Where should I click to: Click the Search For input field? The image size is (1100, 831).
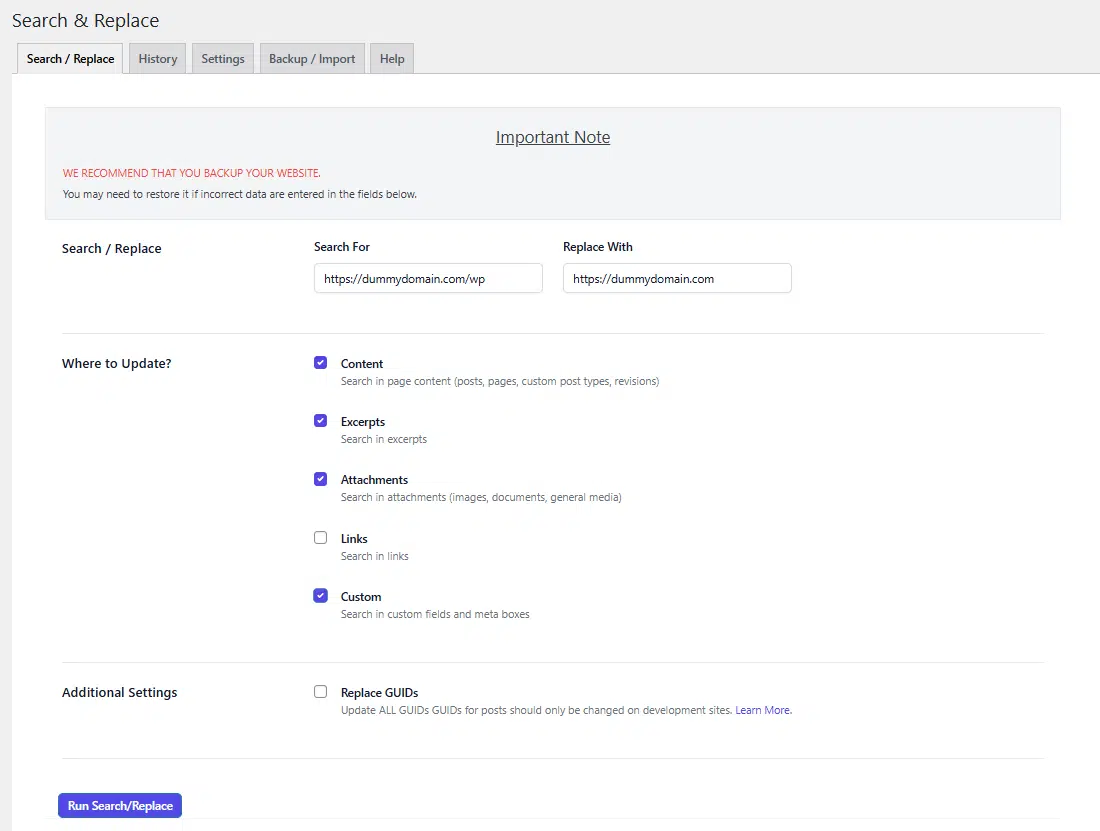[x=428, y=279]
